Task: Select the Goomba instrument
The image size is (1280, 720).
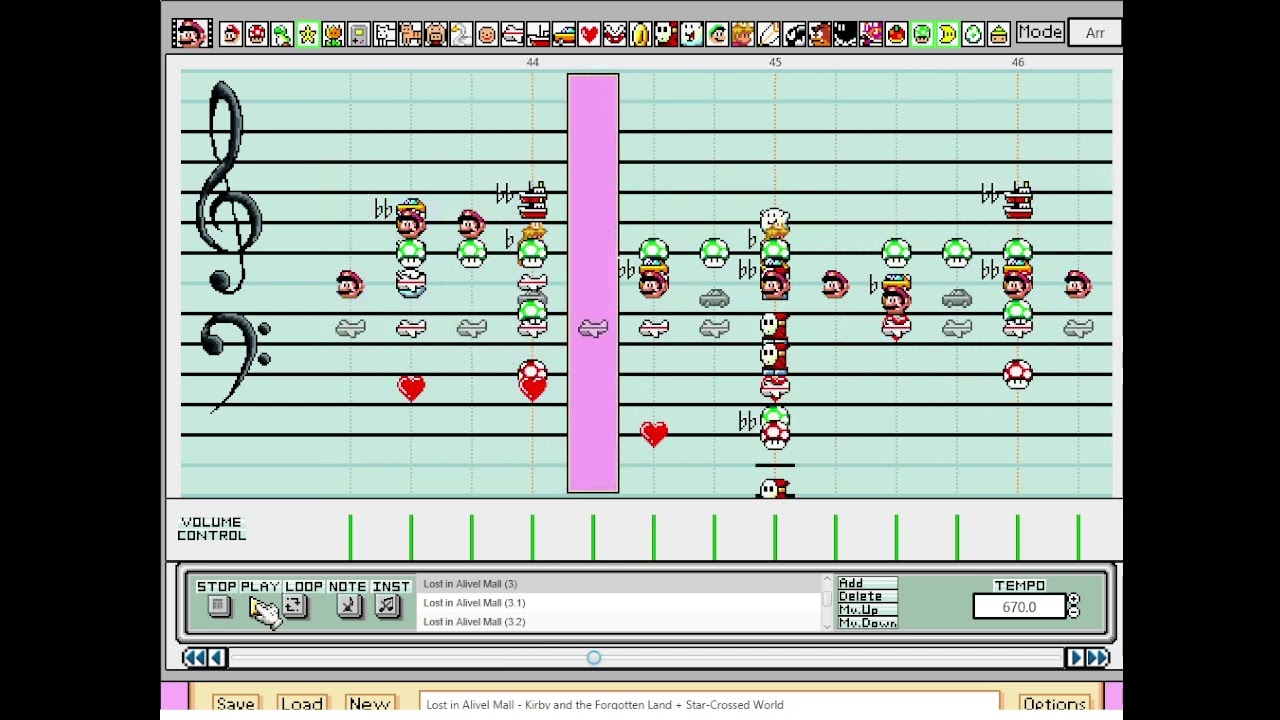Action: (819, 34)
